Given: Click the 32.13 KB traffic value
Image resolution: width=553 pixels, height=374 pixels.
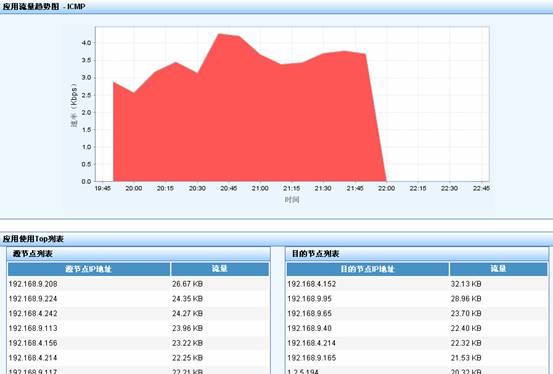Looking at the screenshot, I should [466, 284].
